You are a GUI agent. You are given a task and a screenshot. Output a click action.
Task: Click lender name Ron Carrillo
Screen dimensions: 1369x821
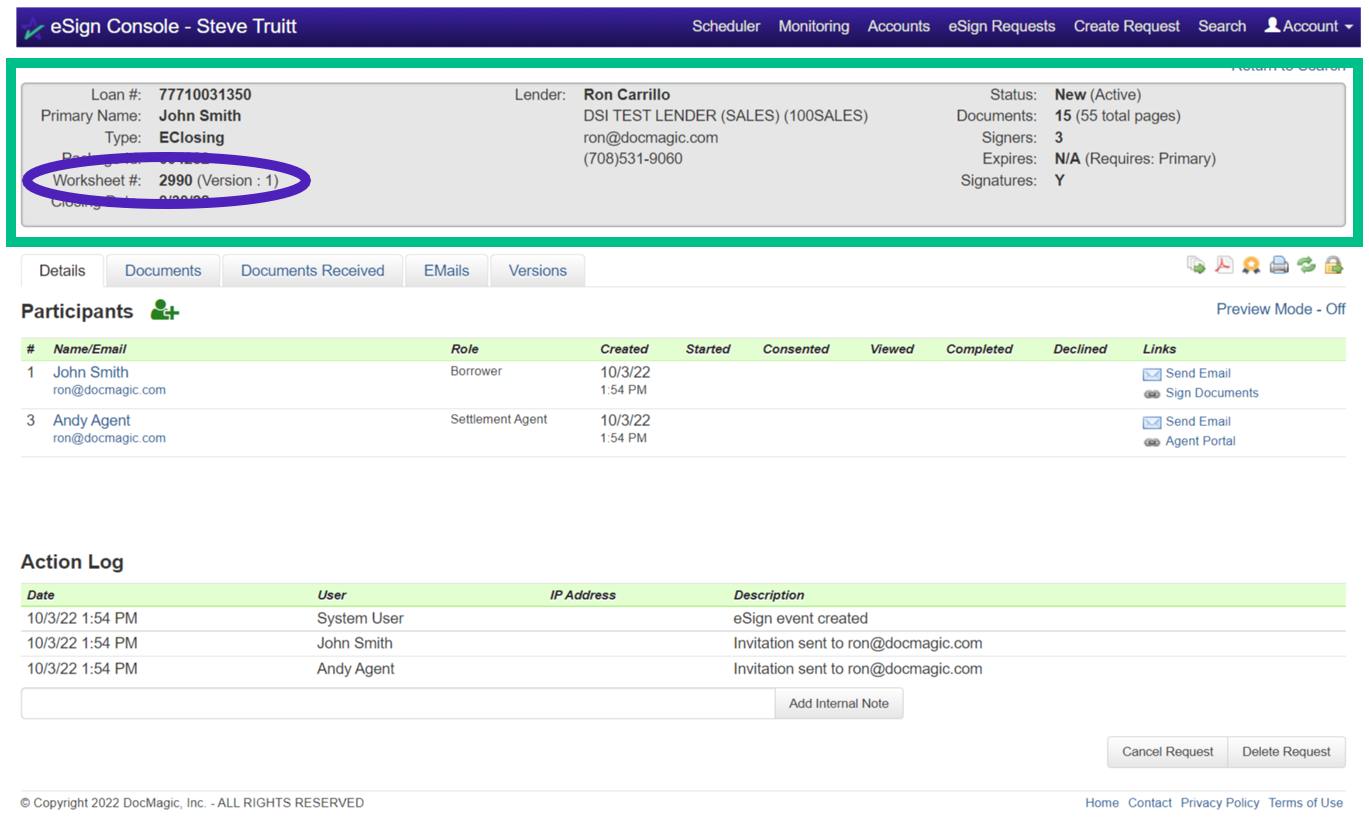click(627, 95)
